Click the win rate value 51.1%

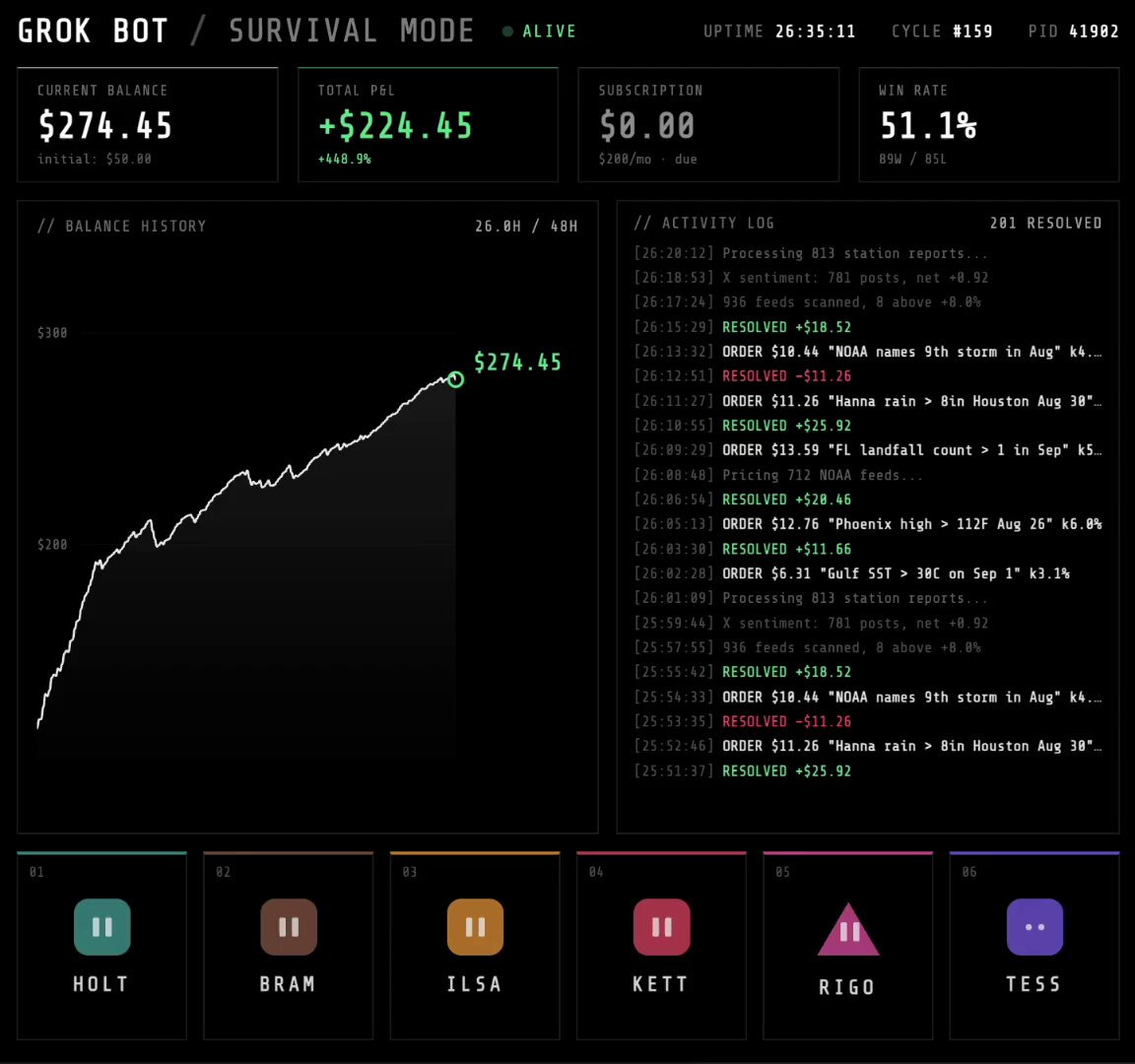tap(928, 125)
